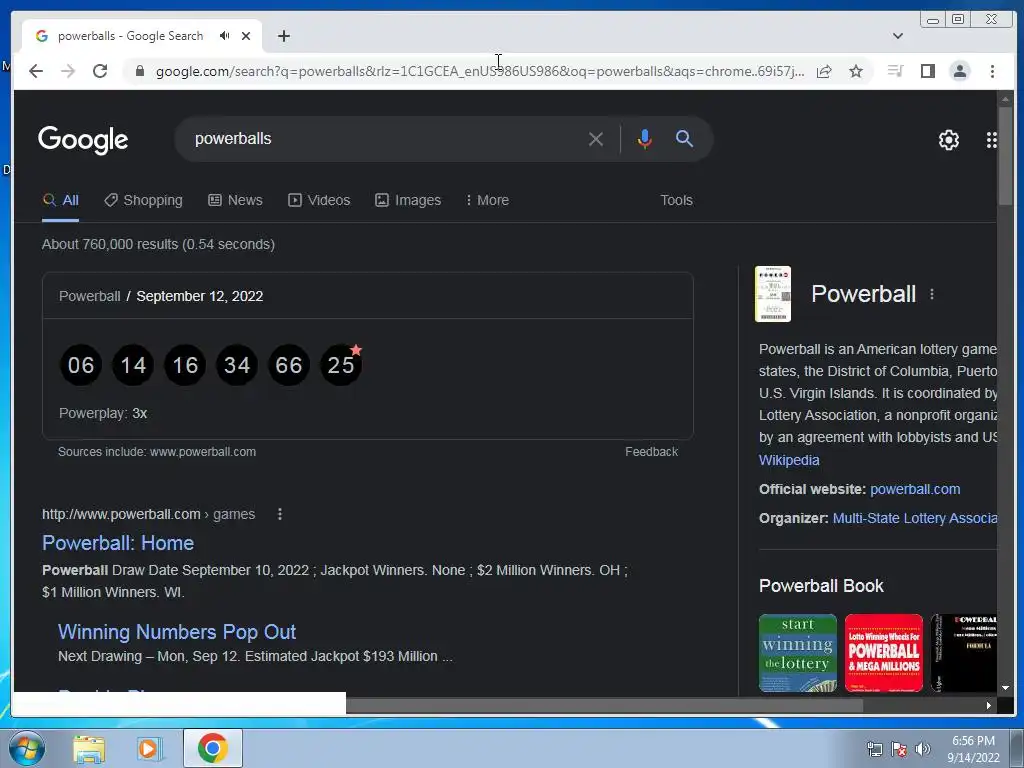Click the Powerball breadcrumb text
1024x768 pixels.
pos(89,296)
